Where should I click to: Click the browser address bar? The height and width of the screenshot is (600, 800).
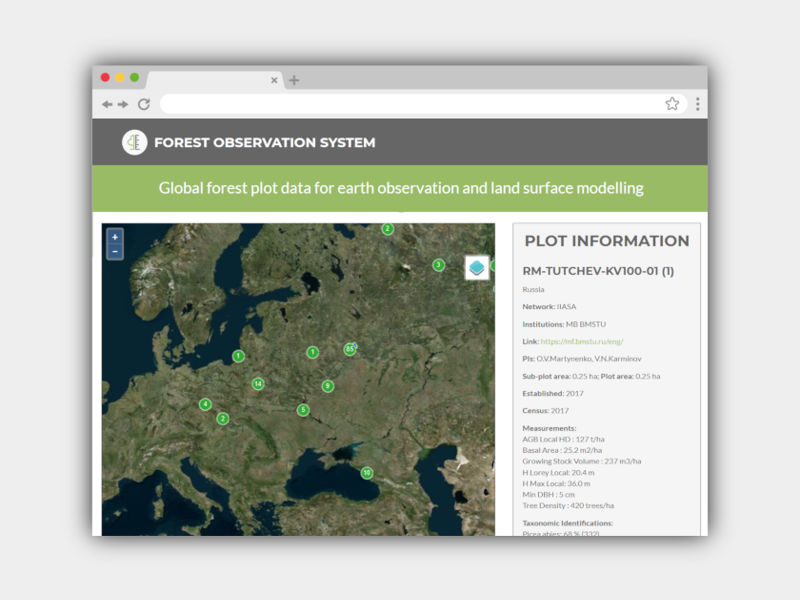pos(421,104)
